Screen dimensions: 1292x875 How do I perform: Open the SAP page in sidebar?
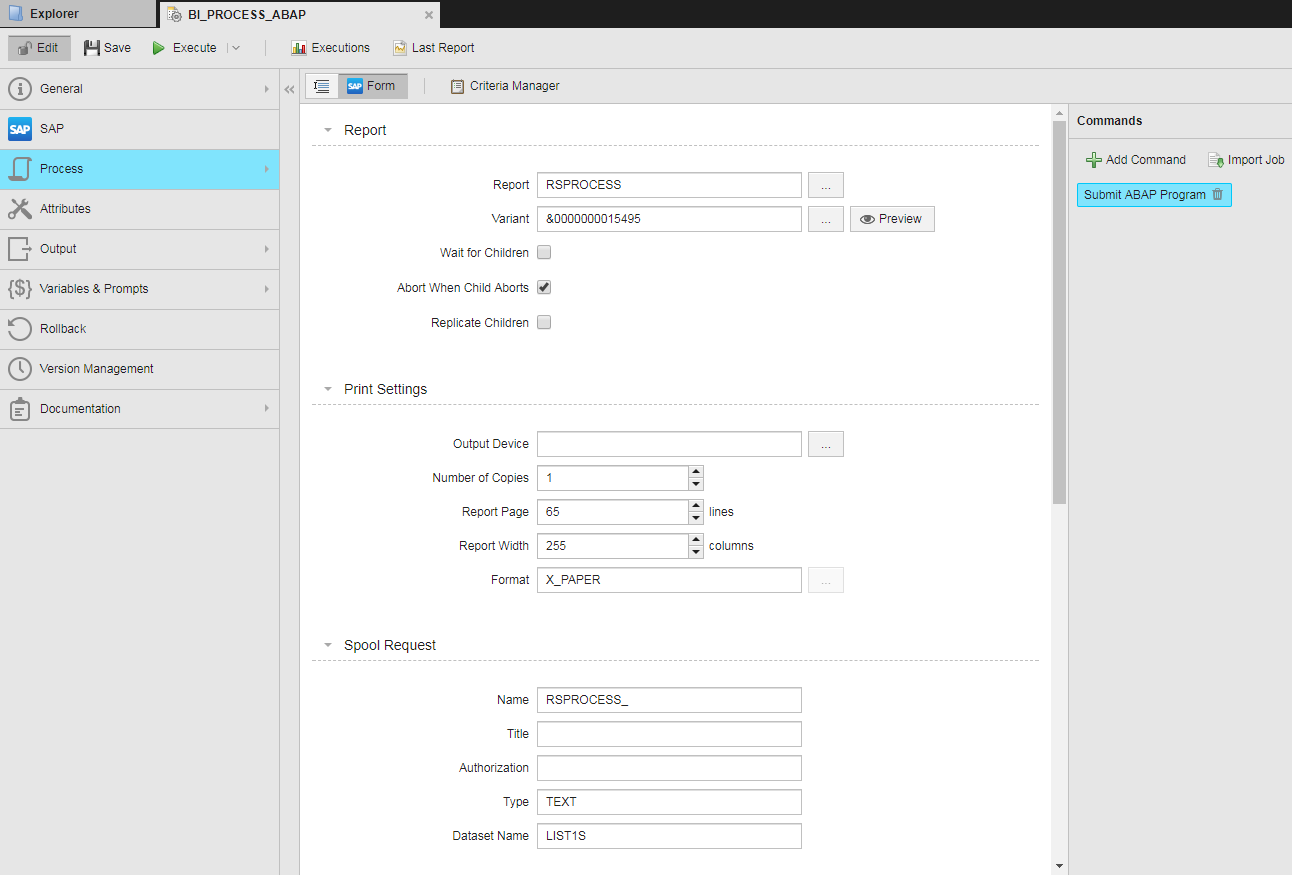(140, 129)
